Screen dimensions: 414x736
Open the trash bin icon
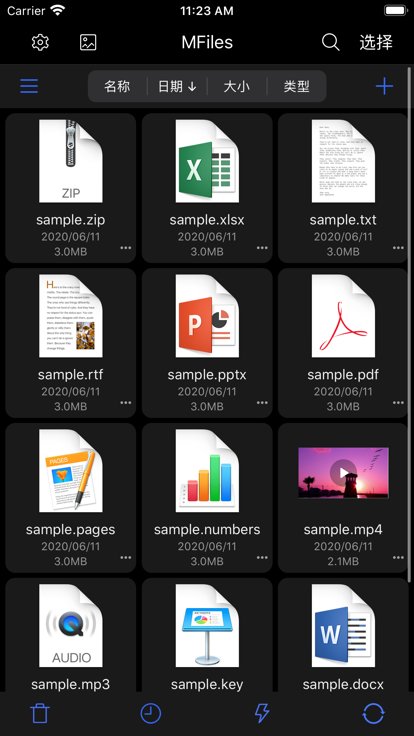coord(40,713)
